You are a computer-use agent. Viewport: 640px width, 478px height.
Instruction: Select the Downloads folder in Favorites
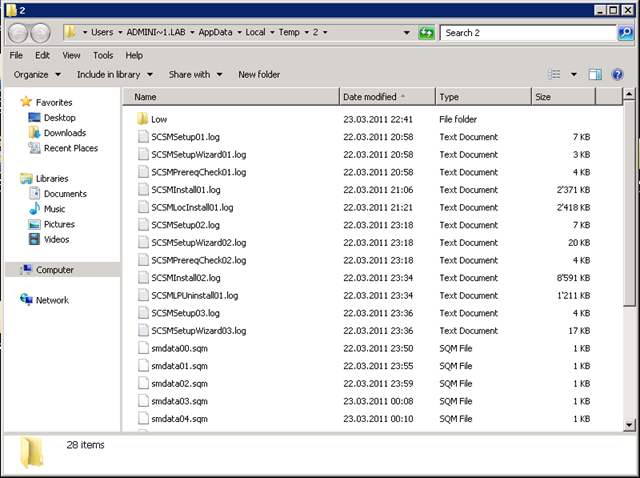[x=64, y=133]
